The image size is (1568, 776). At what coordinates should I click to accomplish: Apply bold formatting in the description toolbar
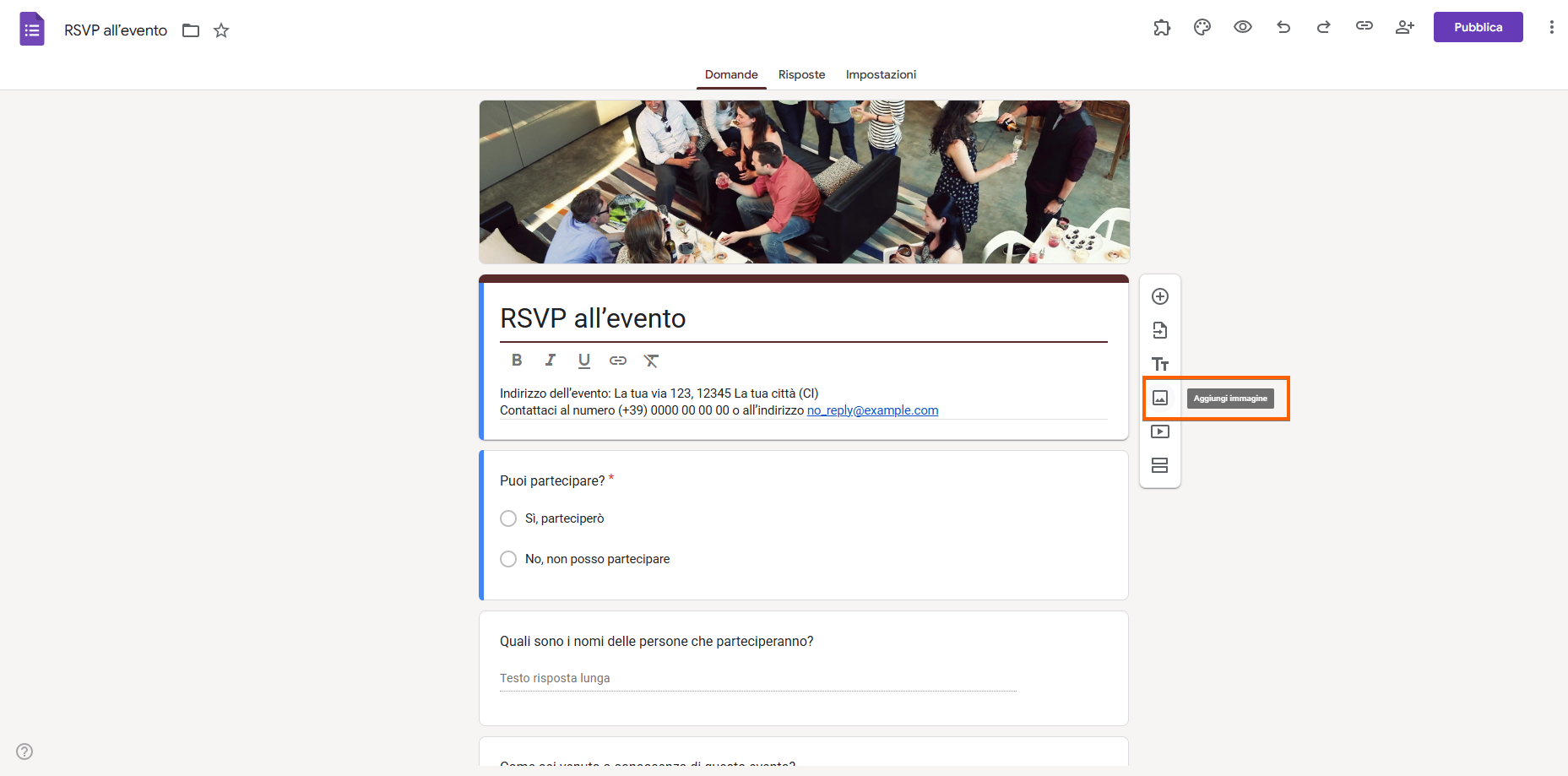coord(516,360)
